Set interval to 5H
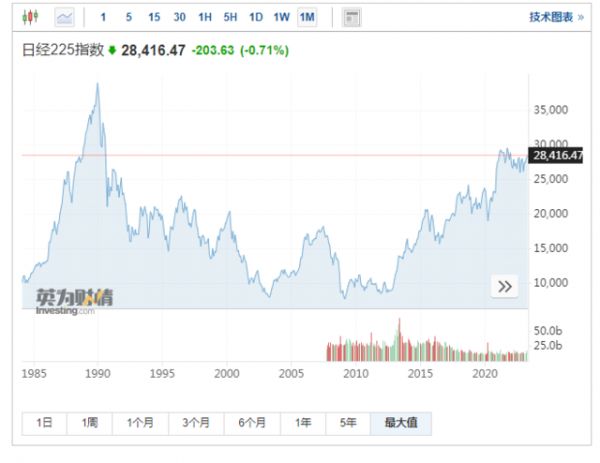 coord(231,17)
